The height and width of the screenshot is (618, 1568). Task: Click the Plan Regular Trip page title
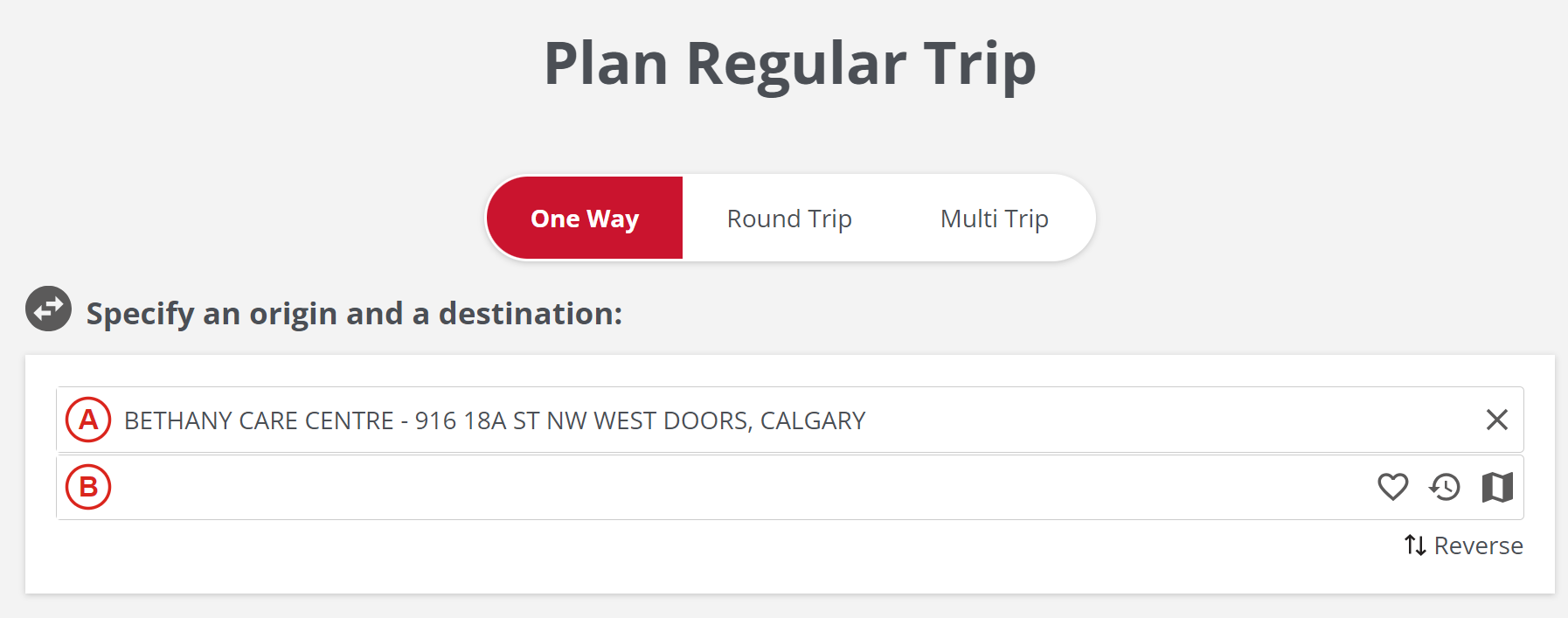pyautogui.click(x=789, y=63)
